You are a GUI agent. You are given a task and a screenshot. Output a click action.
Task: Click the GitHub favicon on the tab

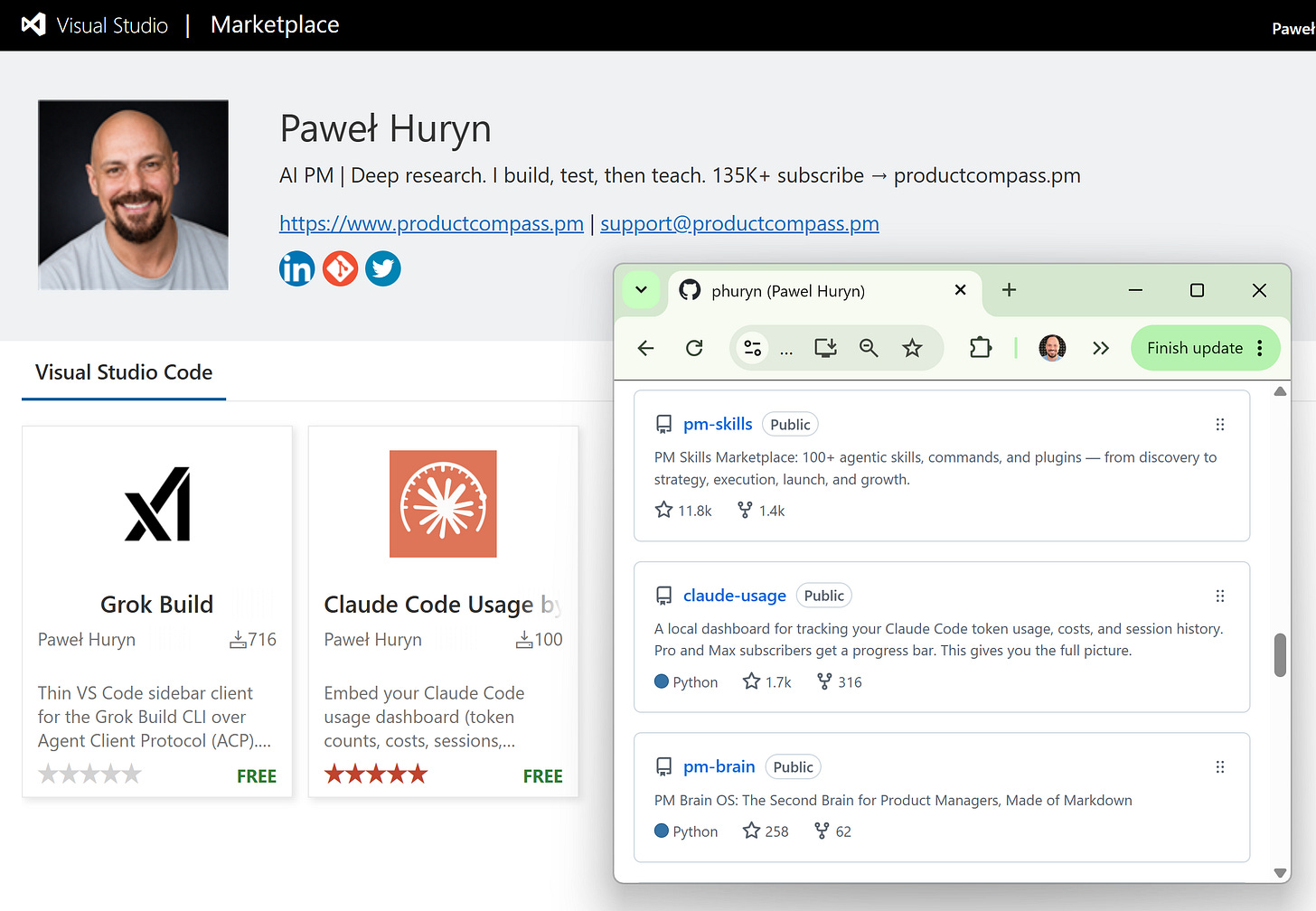[690, 290]
